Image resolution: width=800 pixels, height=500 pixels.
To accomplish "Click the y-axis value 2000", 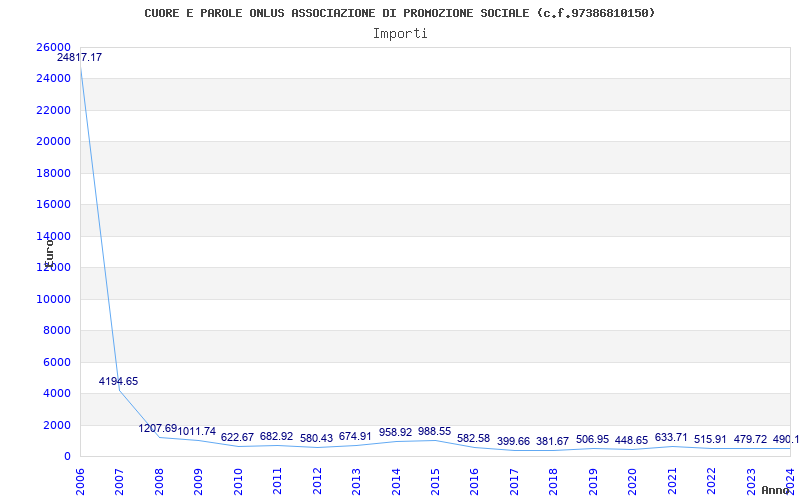I will (56, 425).
